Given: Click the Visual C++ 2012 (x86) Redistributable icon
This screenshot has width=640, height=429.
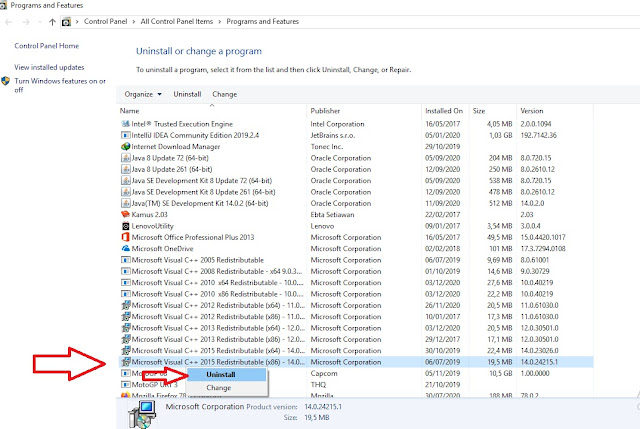Looking at the screenshot, I should [126, 316].
